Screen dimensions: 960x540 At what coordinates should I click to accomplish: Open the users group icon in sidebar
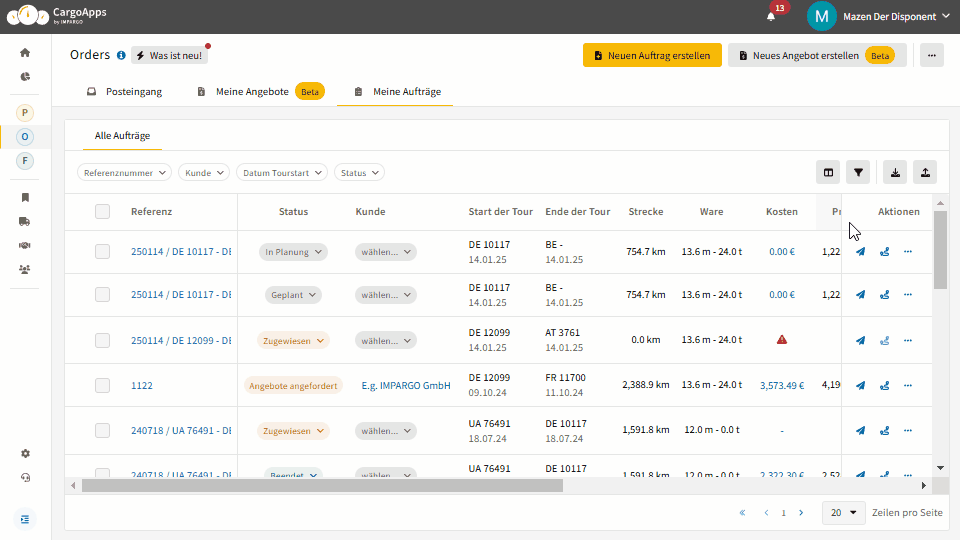pyautogui.click(x=25, y=269)
